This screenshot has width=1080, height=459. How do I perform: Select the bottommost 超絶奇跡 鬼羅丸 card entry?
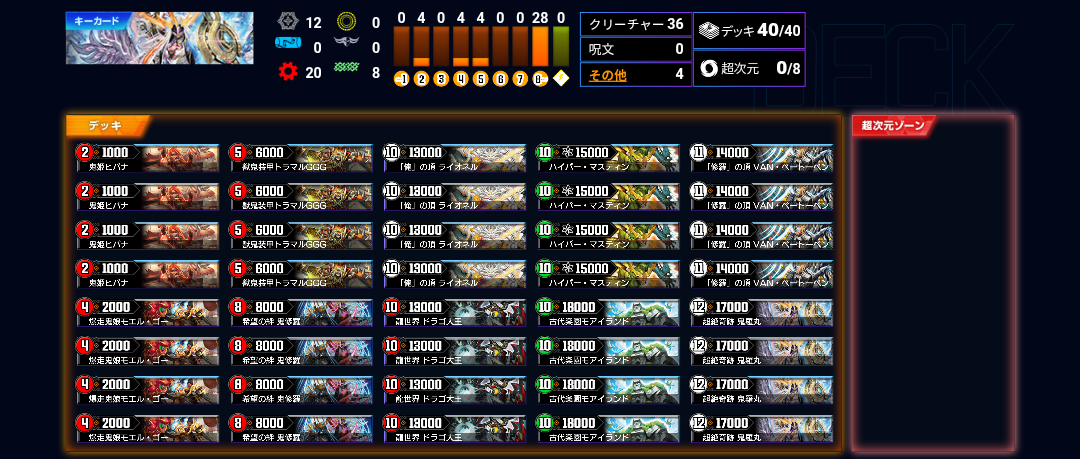click(x=762, y=428)
